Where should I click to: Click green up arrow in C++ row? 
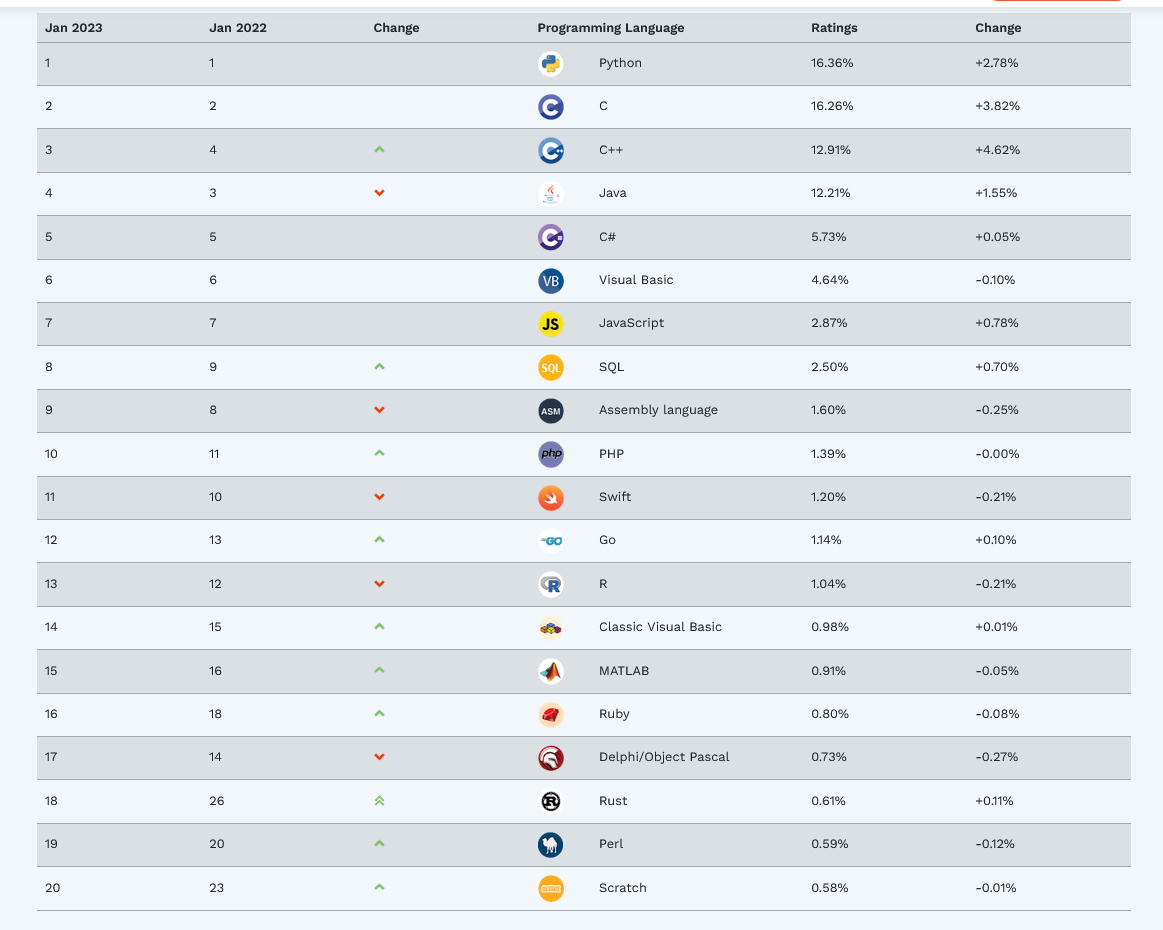(379, 150)
